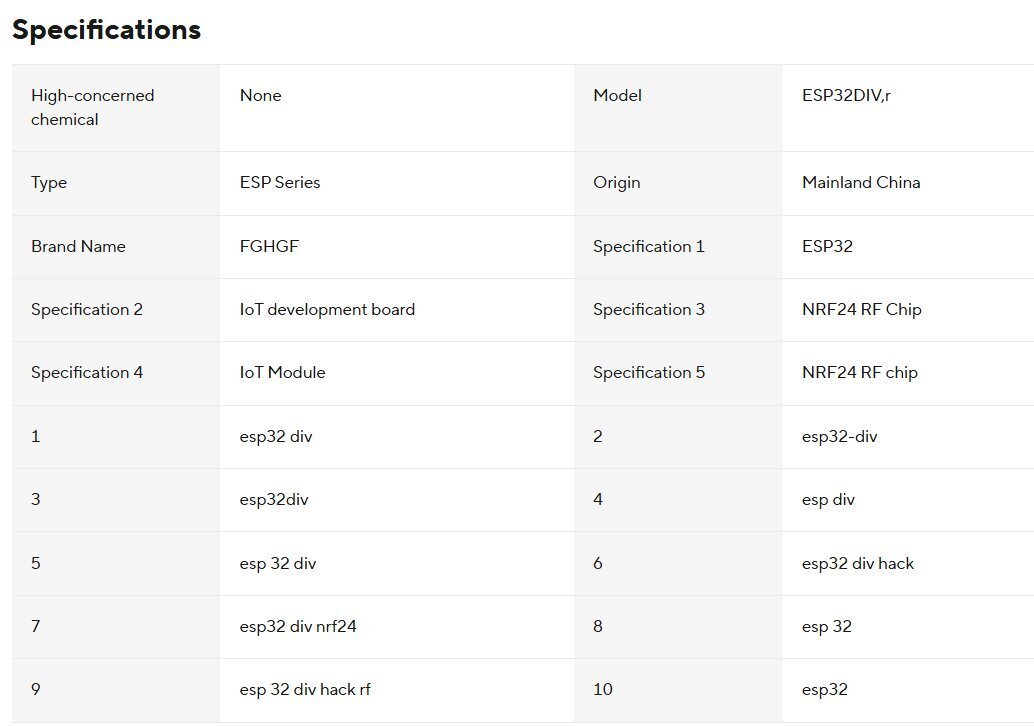Click the Brand Name value FGHGF
This screenshot has height=726, width=1034.
point(269,246)
